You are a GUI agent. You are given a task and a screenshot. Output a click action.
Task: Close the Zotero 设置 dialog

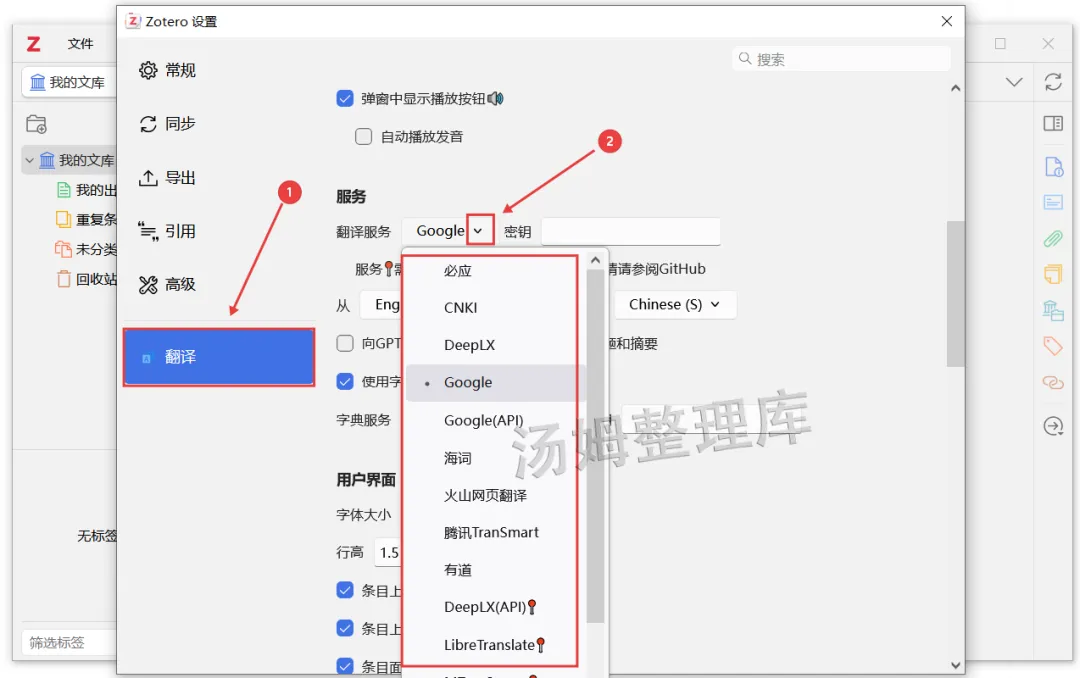[x=947, y=21]
